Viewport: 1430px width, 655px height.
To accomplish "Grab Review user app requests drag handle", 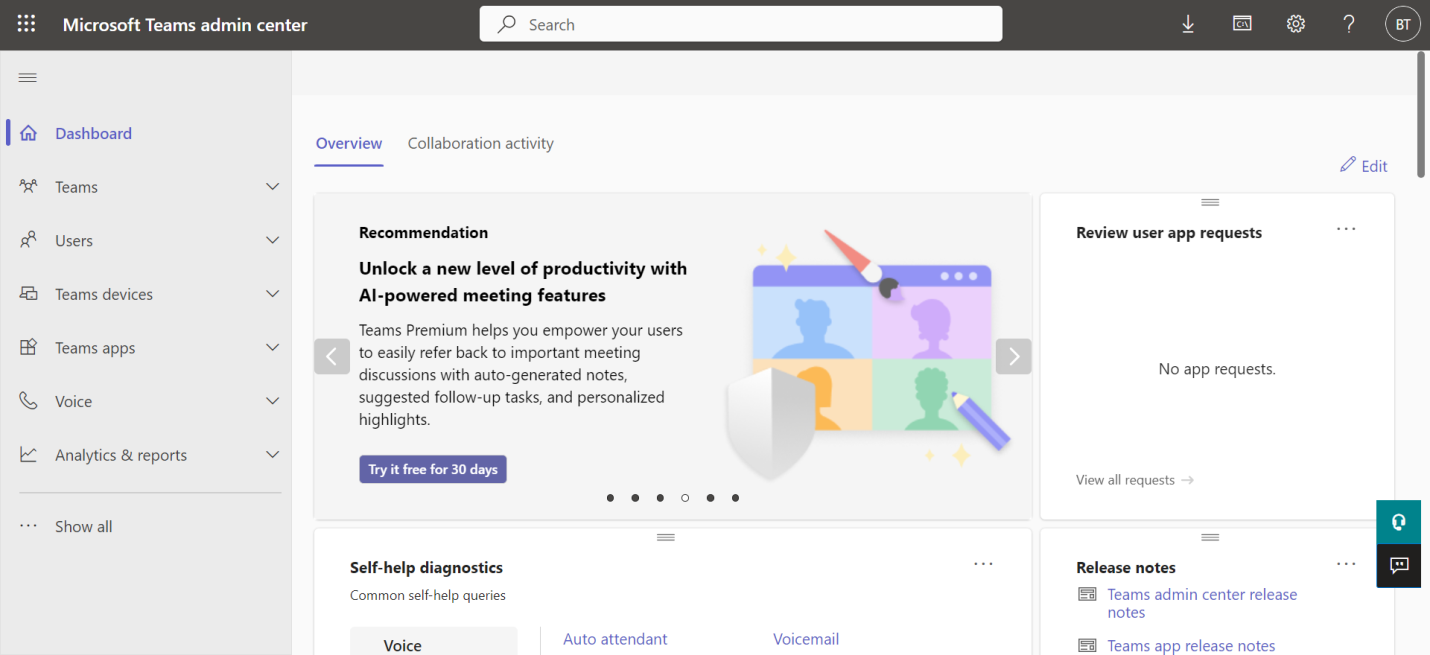I will click(1210, 202).
